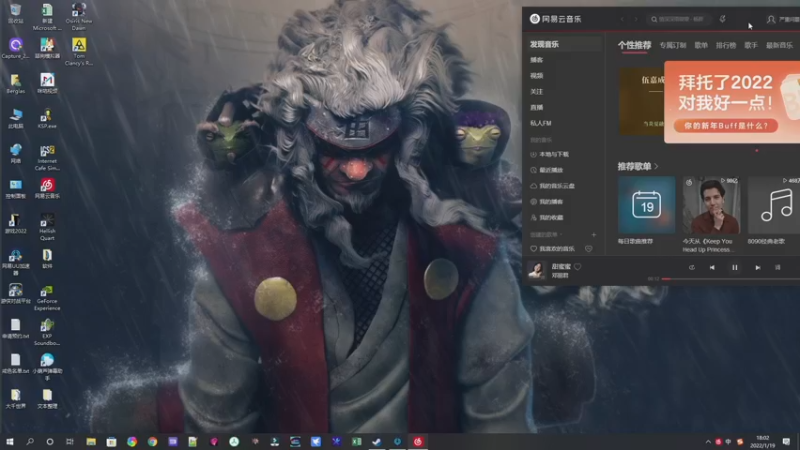Switch to the 排行榜 tab
The width and height of the screenshot is (800, 450).
click(x=726, y=45)
